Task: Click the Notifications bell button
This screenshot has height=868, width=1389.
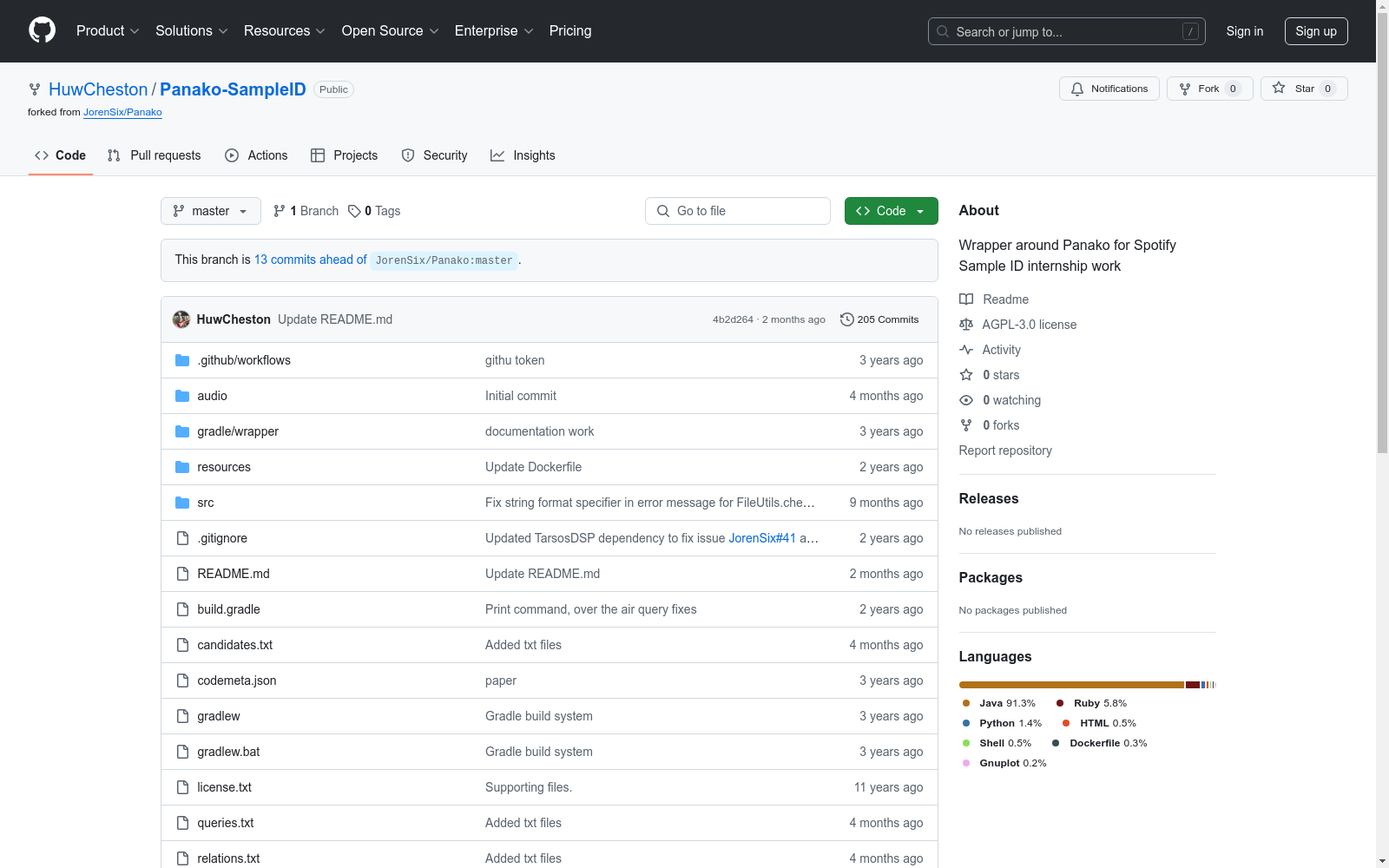Action: tap(1109, 89)
